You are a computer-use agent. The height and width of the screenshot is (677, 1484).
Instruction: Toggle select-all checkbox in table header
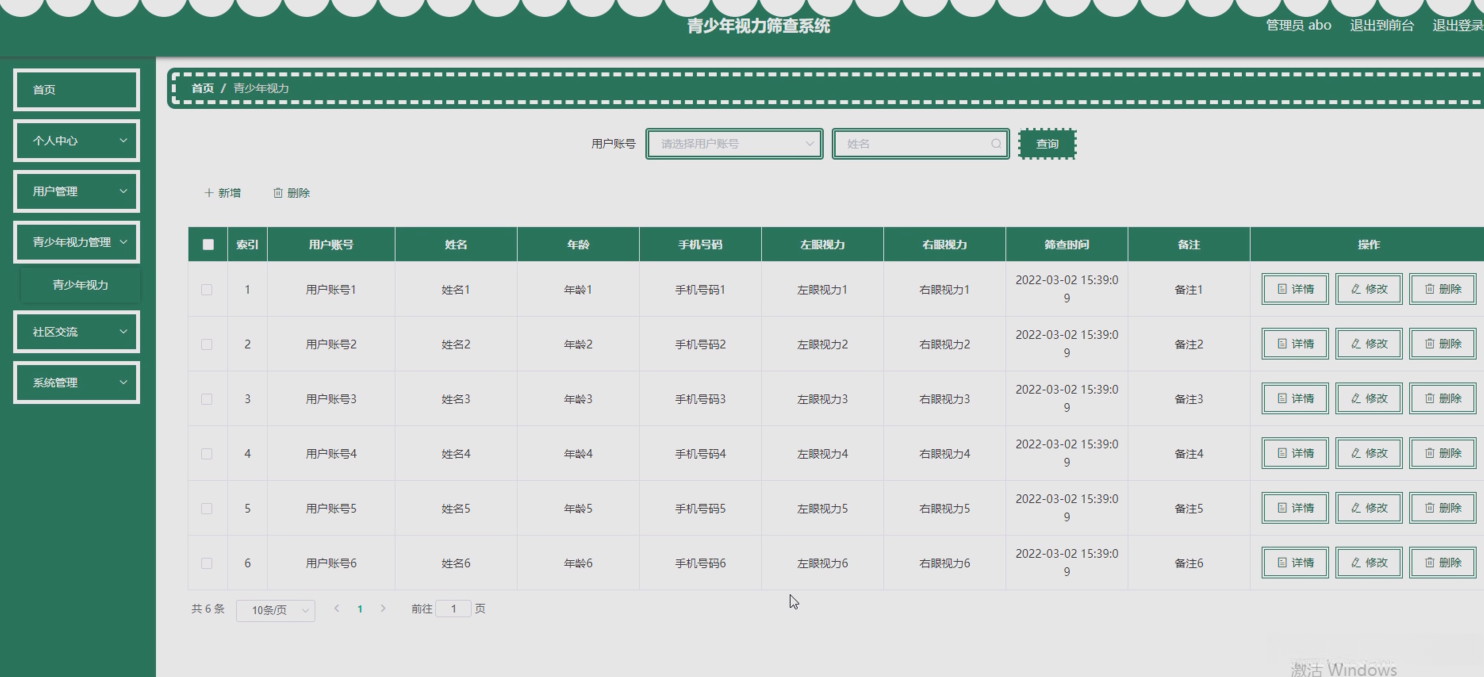[x=208, y=245]
